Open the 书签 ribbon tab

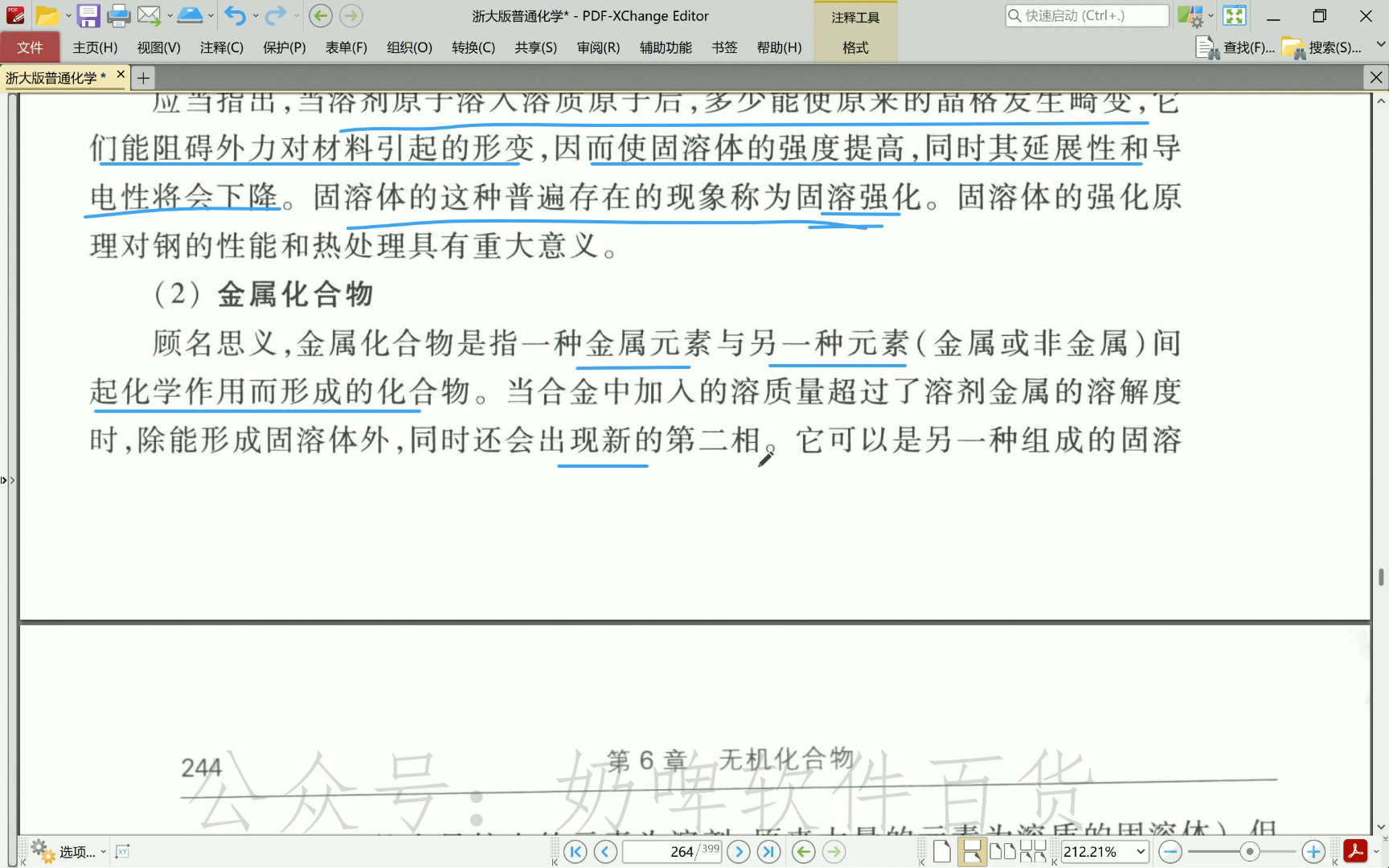pos(724,47)
